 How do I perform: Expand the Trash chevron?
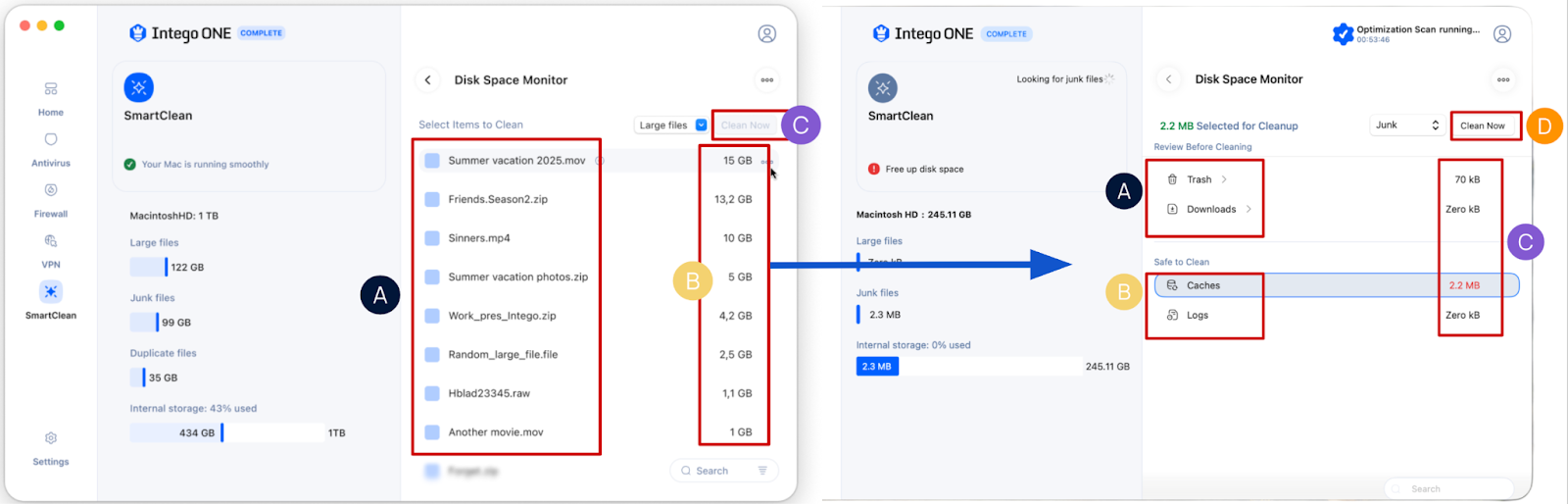pyautogui.click(x=1224, y=179)
